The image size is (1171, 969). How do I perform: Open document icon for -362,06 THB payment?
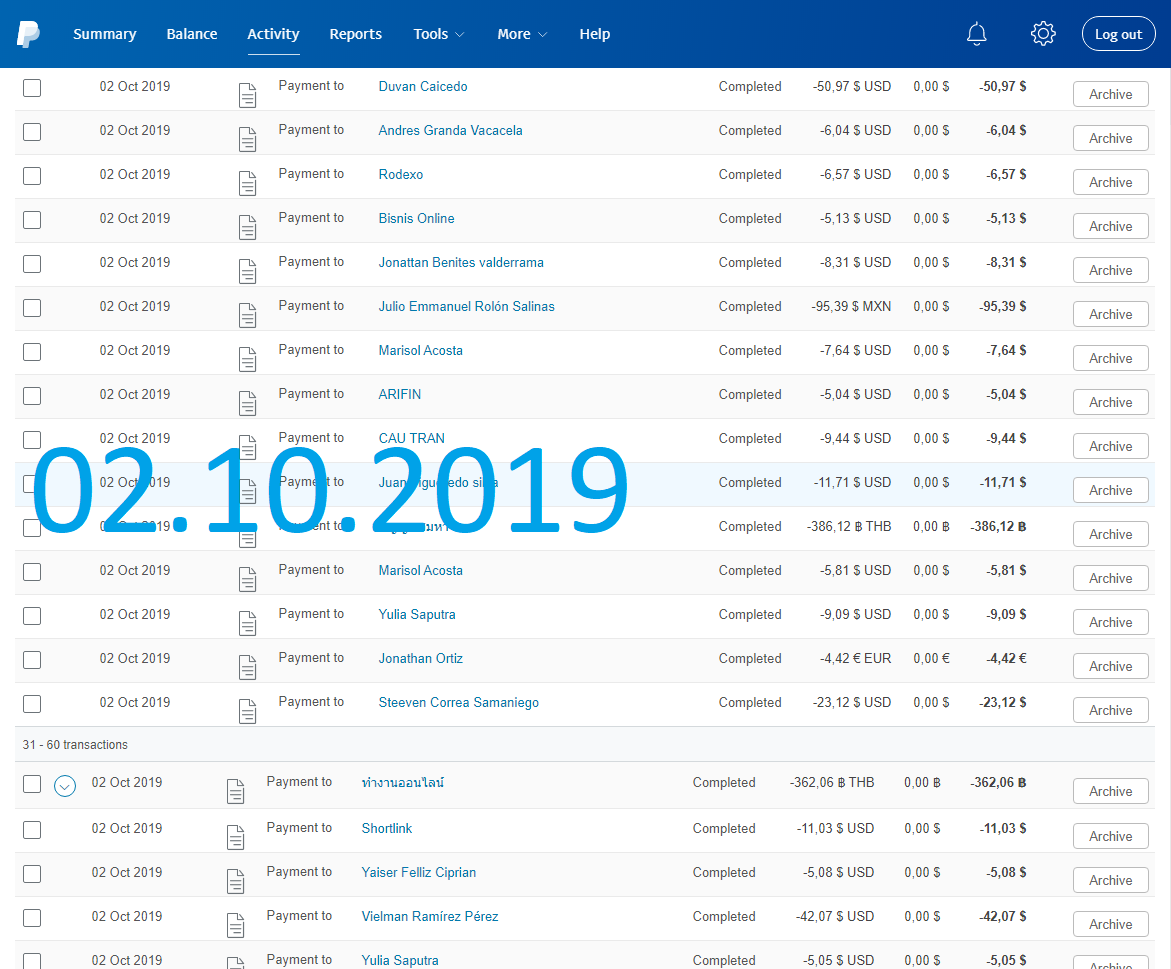(235, 791)
